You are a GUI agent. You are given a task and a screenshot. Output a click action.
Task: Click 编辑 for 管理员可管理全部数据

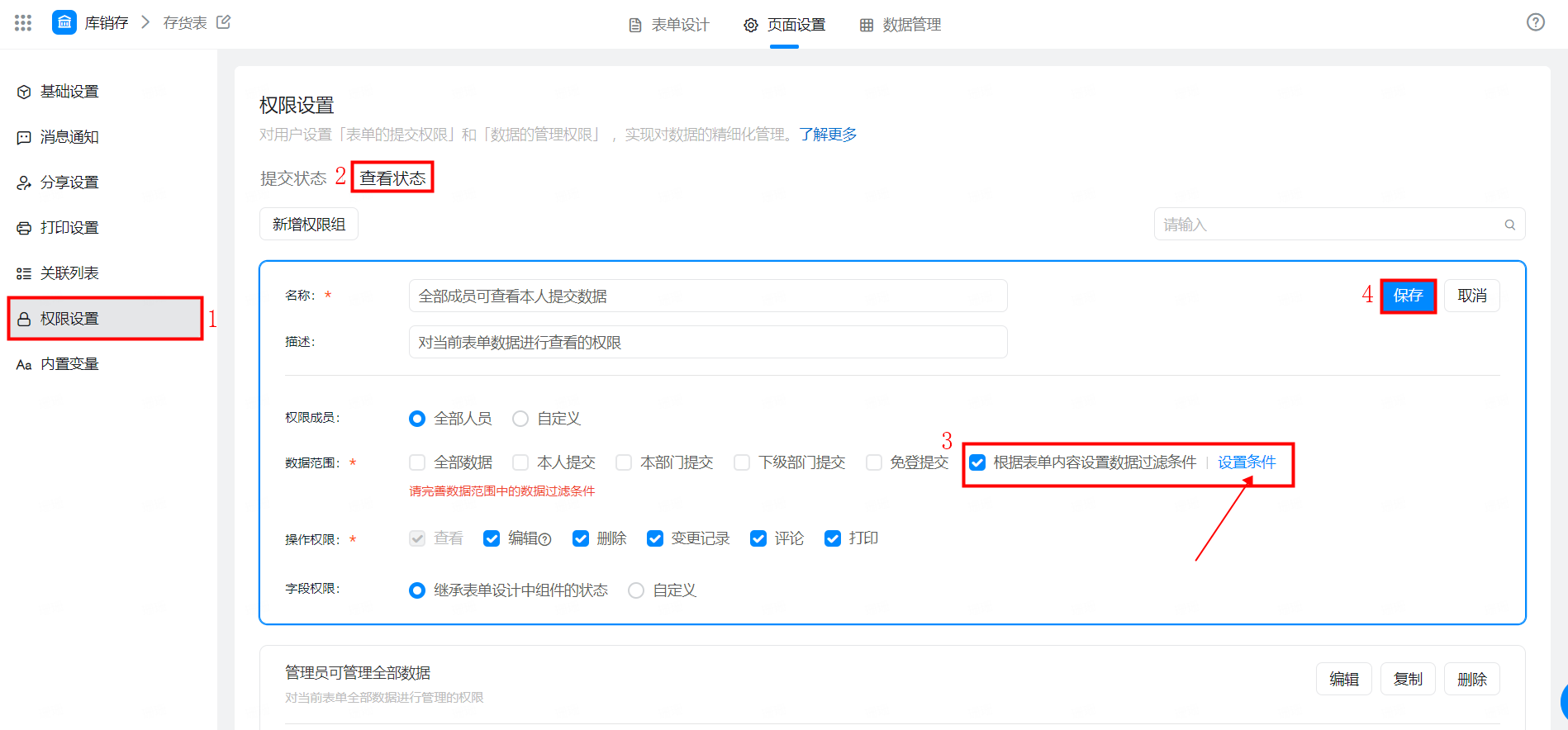(1344, 679)
